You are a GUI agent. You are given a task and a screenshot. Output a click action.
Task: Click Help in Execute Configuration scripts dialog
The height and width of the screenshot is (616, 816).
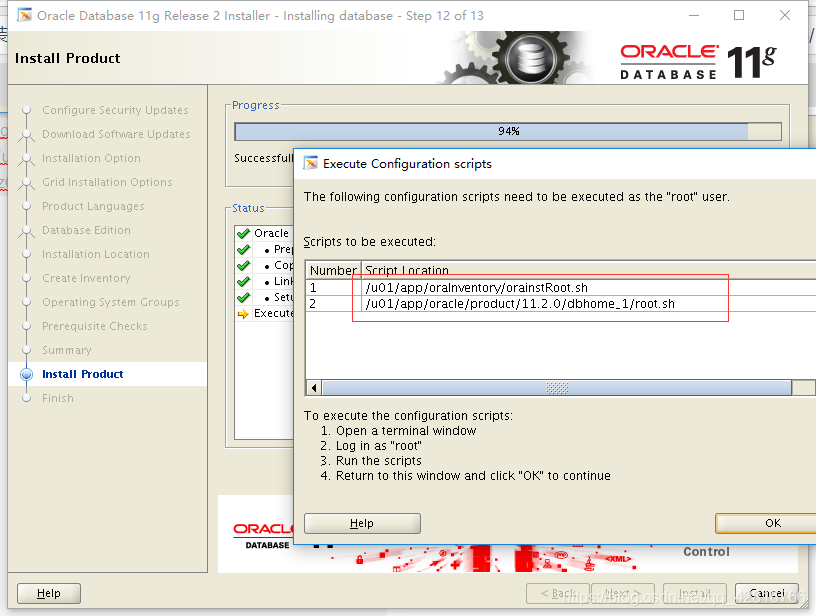tap(362, 523)
